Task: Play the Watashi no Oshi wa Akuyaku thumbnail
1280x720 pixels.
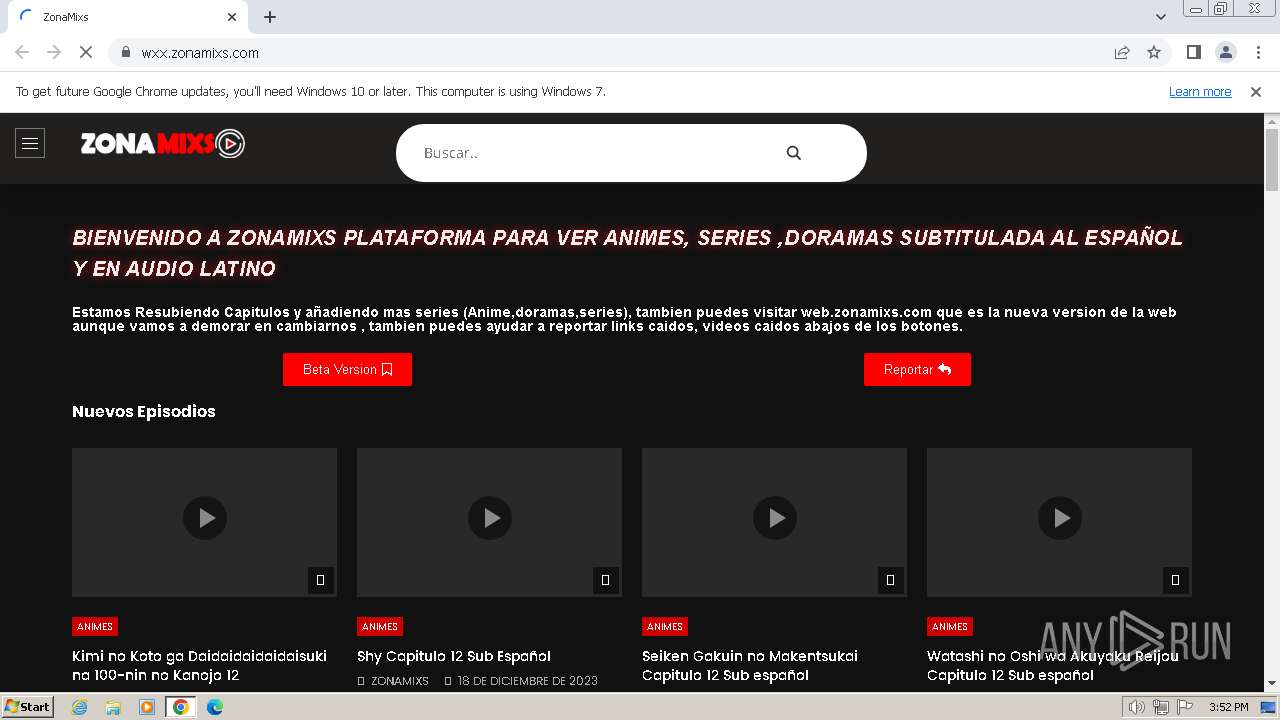Action: tap(1060, 518)
